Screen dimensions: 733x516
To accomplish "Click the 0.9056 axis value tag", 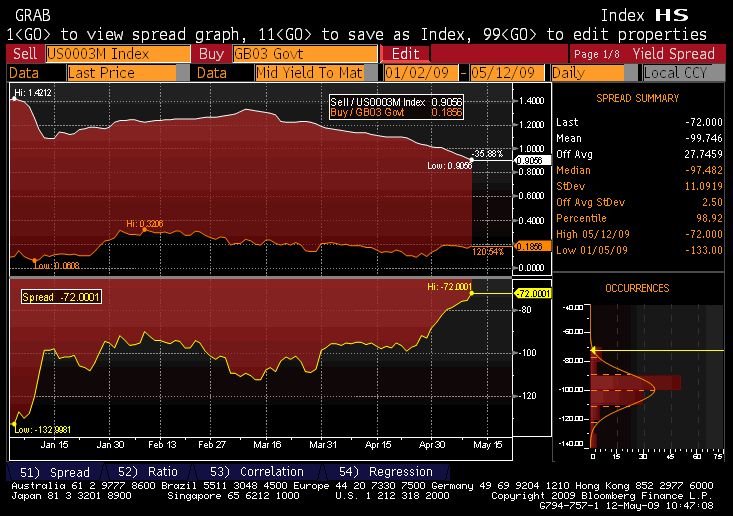I will pos(532,160).
